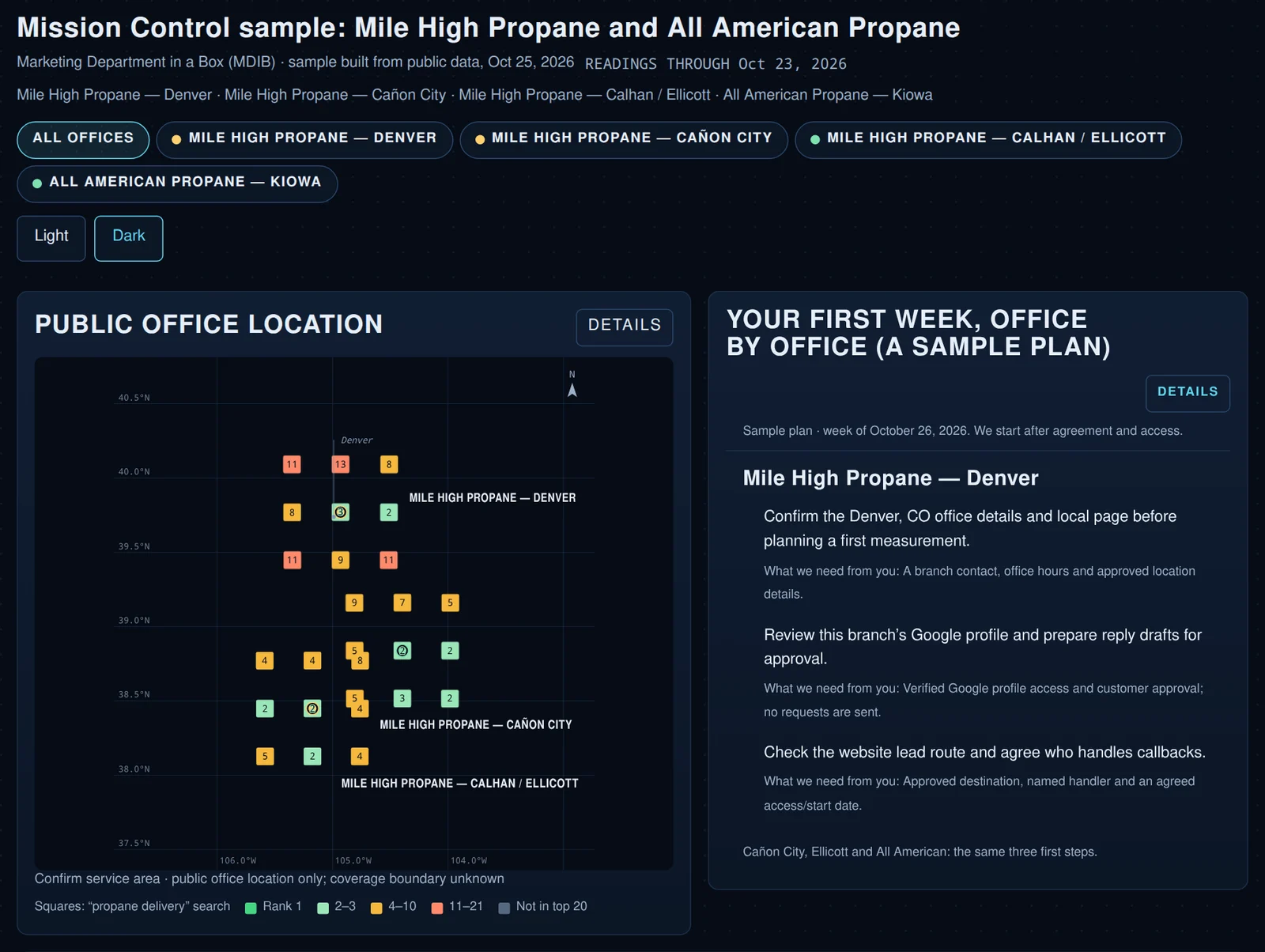Click 'Check the website lead route' step
The image size is (1265, 952).
984,752
